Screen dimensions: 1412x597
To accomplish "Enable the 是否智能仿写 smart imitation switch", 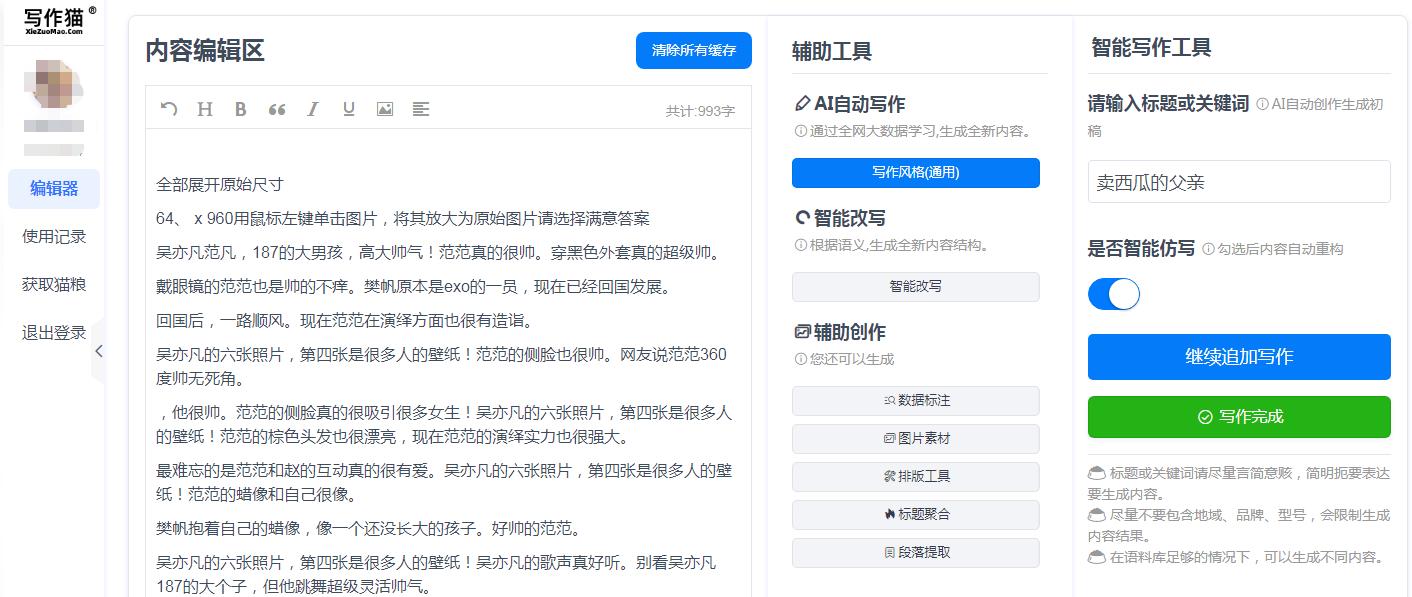I will [1113, 294].
